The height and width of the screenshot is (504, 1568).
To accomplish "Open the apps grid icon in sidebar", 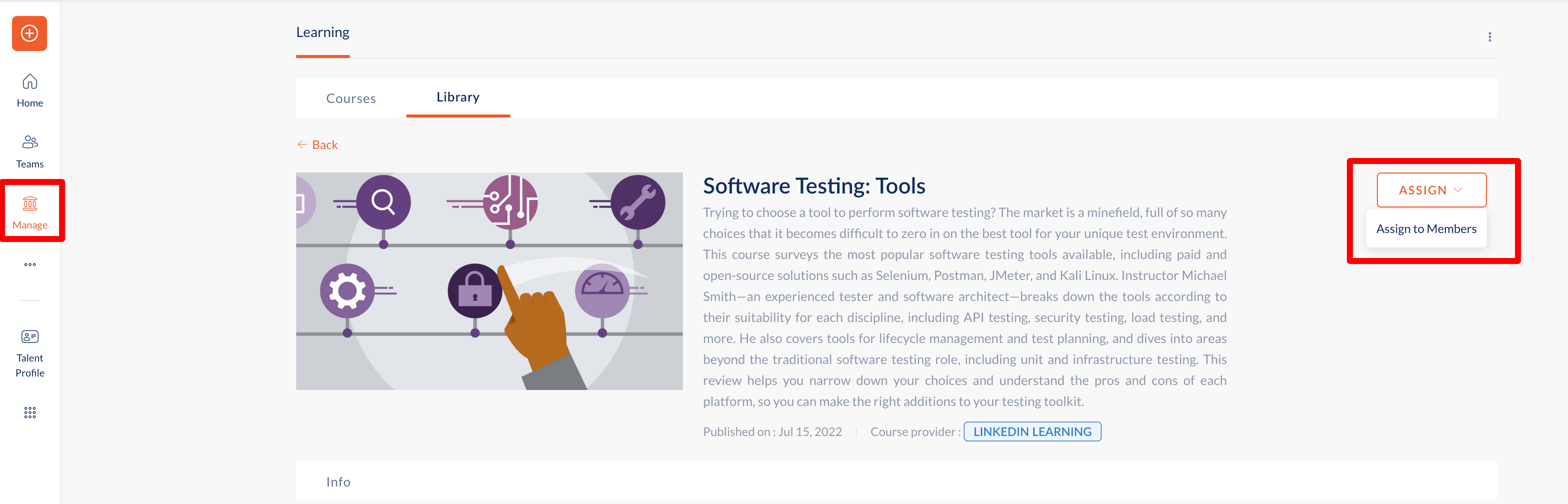I will pyautogui.click(x=30, y=413).
